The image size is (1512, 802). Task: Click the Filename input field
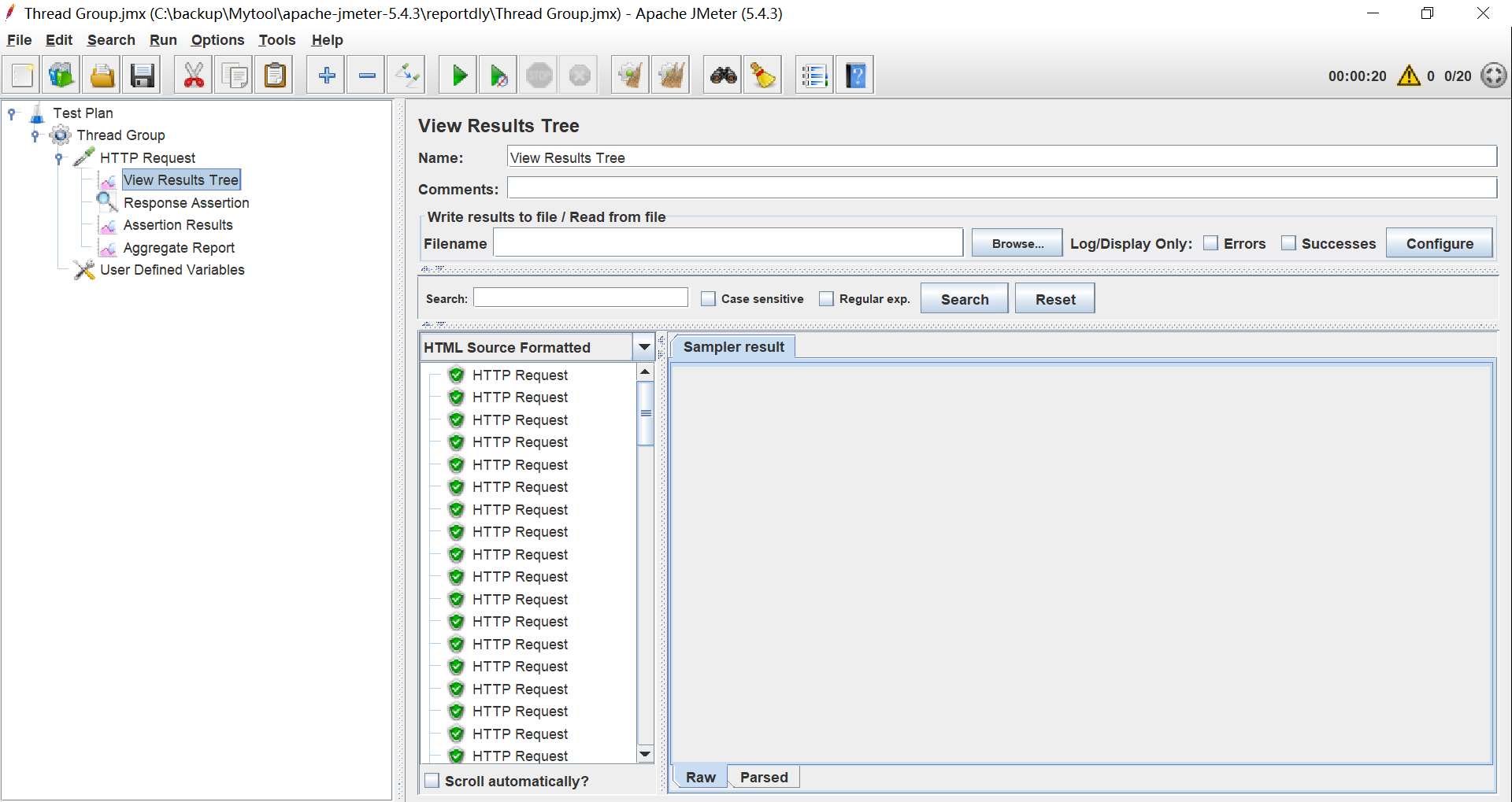(x=728, y=243)
